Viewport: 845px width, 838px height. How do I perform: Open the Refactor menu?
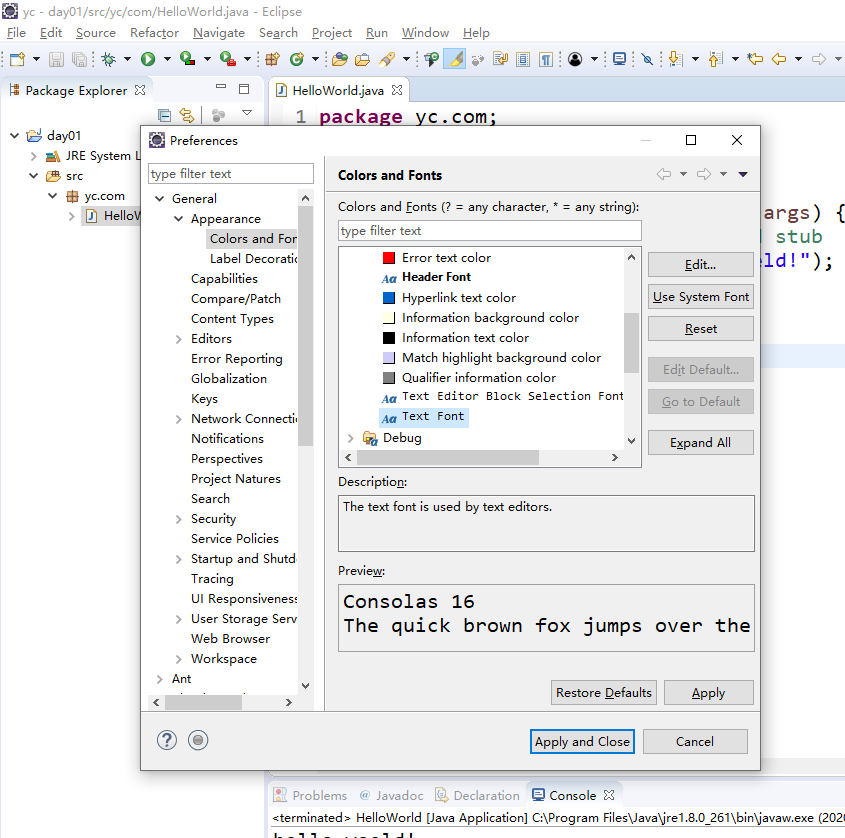(154, 32)
